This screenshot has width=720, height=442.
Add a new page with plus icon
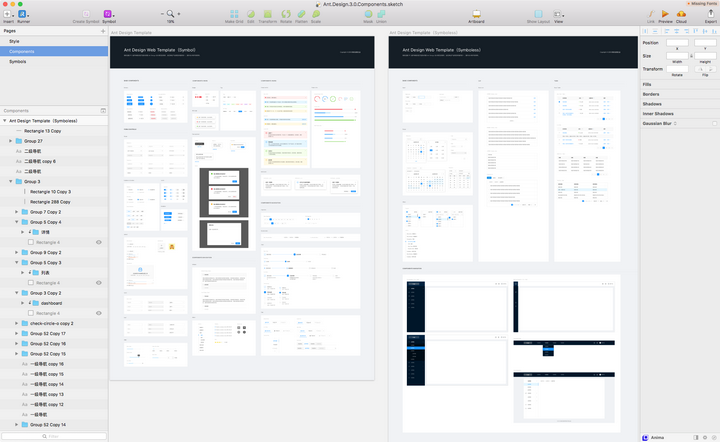[x=103, y=31]
